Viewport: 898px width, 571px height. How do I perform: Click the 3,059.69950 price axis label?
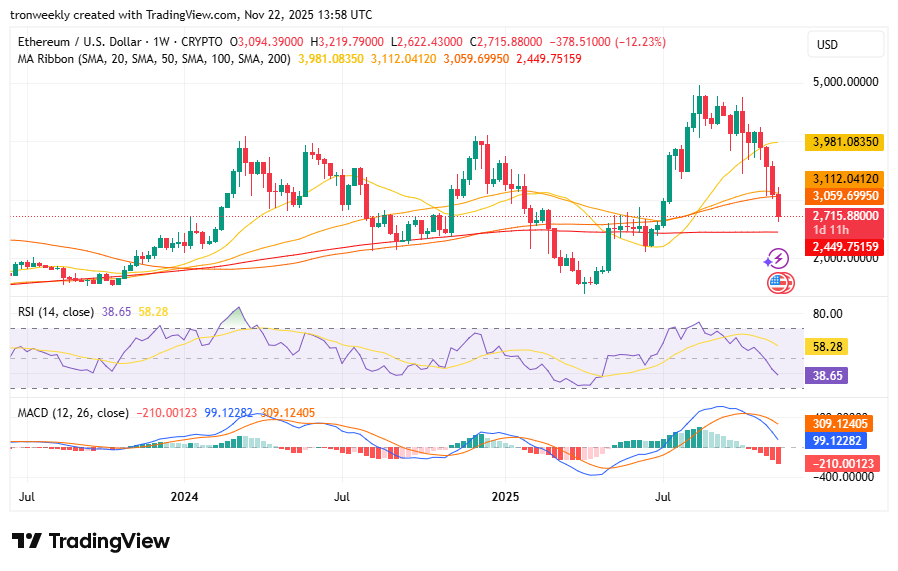point(845,196)
